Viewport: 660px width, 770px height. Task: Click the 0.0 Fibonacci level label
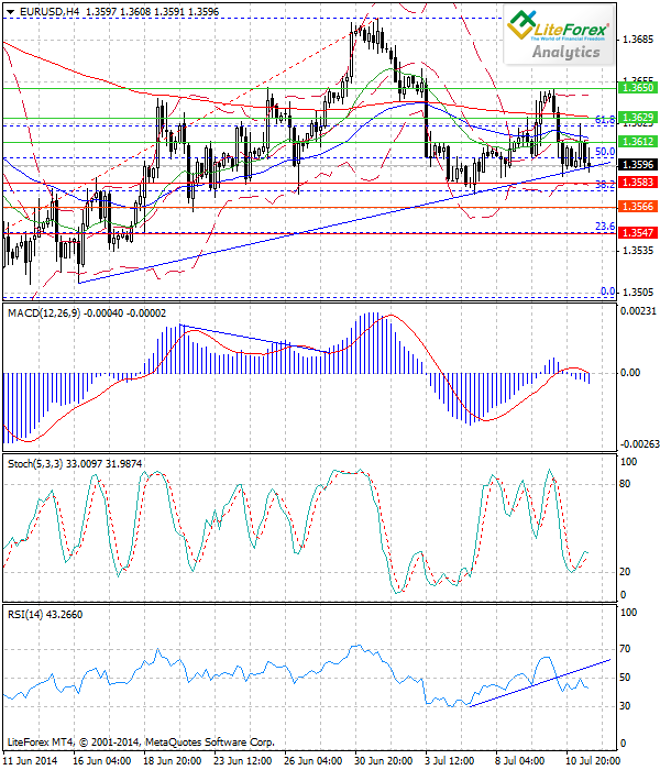coord(607,292)
